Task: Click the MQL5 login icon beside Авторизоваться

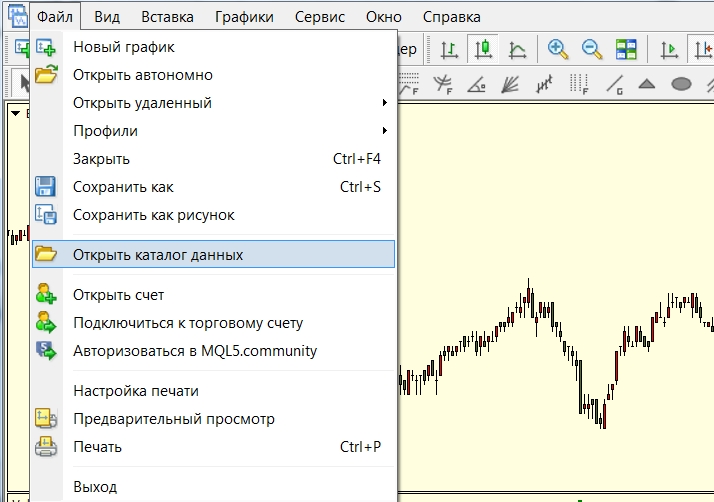Action: (46, 350)
